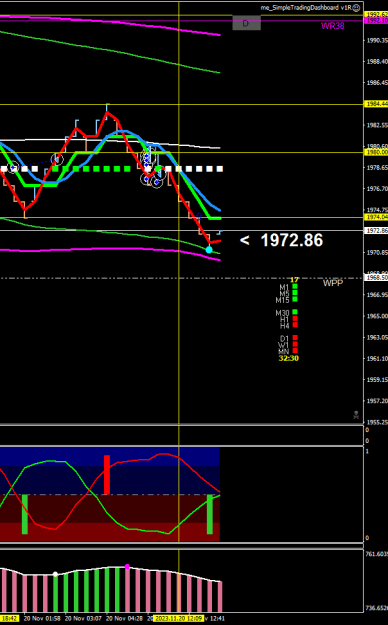This screenshot has width=388, height=625.
Task: Click the tall red bar in oscillator panel
Action: coord(106,475)
